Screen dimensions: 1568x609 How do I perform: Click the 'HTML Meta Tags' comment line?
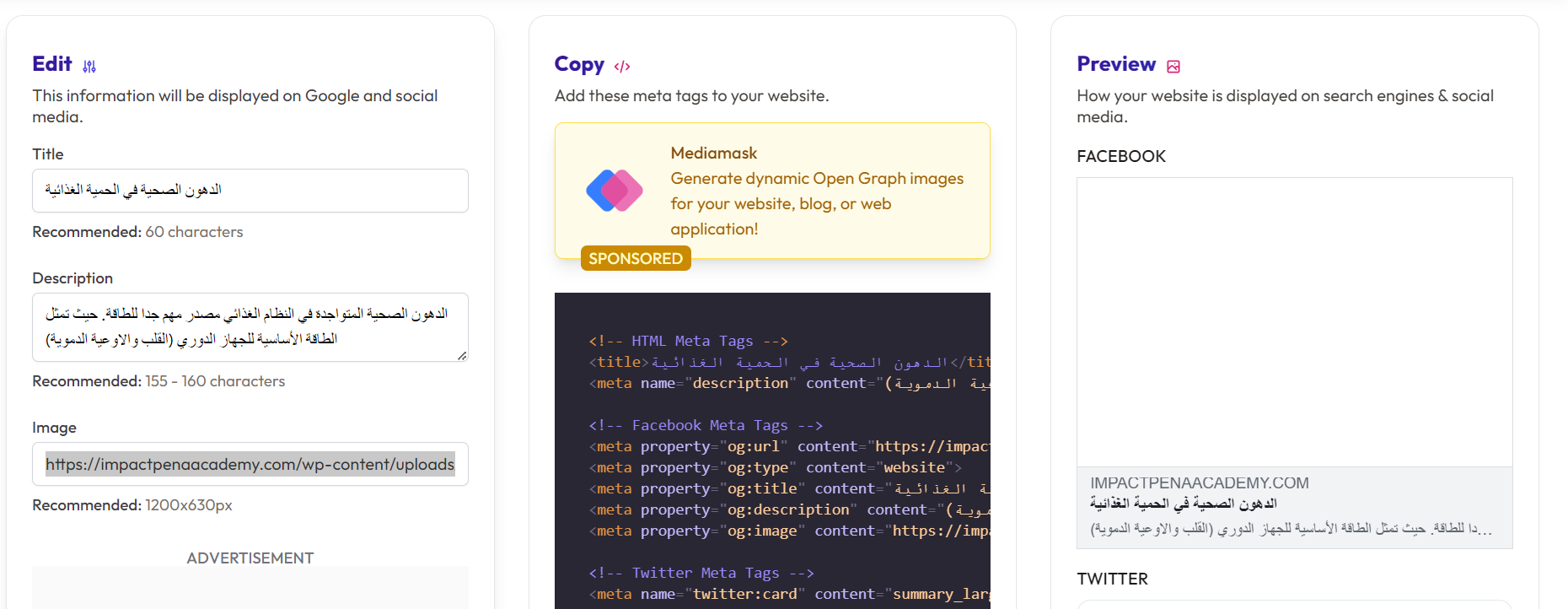(x=688, y=341)
